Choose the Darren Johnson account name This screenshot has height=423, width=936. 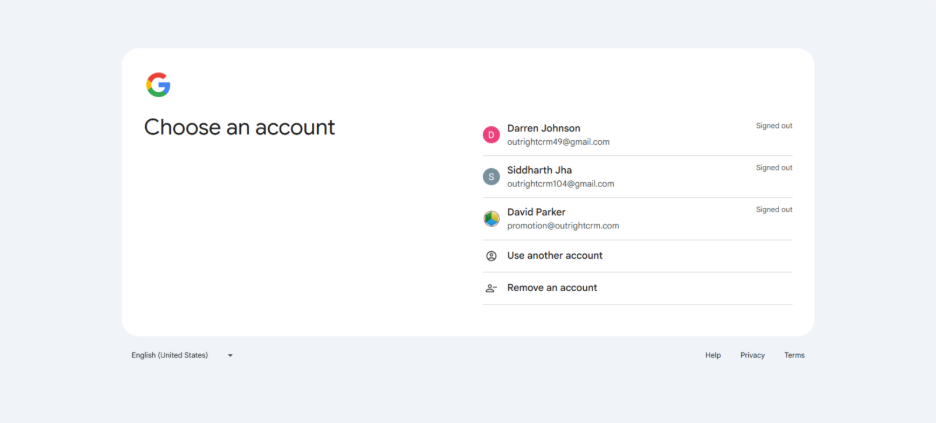point(543,128)
